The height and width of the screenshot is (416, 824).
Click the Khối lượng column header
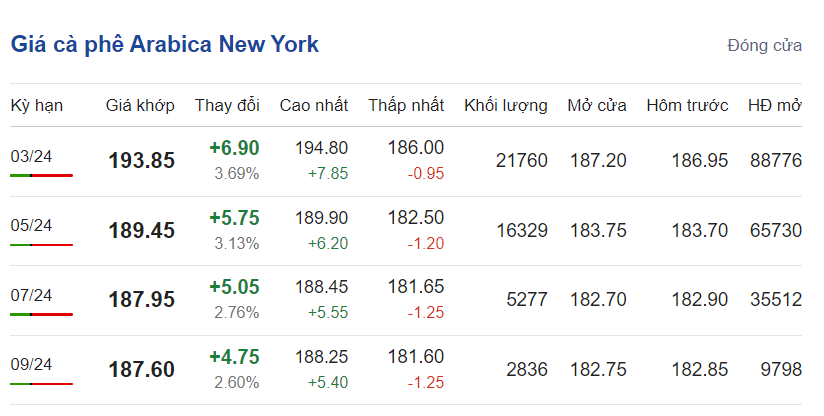(x=506, y=105)
